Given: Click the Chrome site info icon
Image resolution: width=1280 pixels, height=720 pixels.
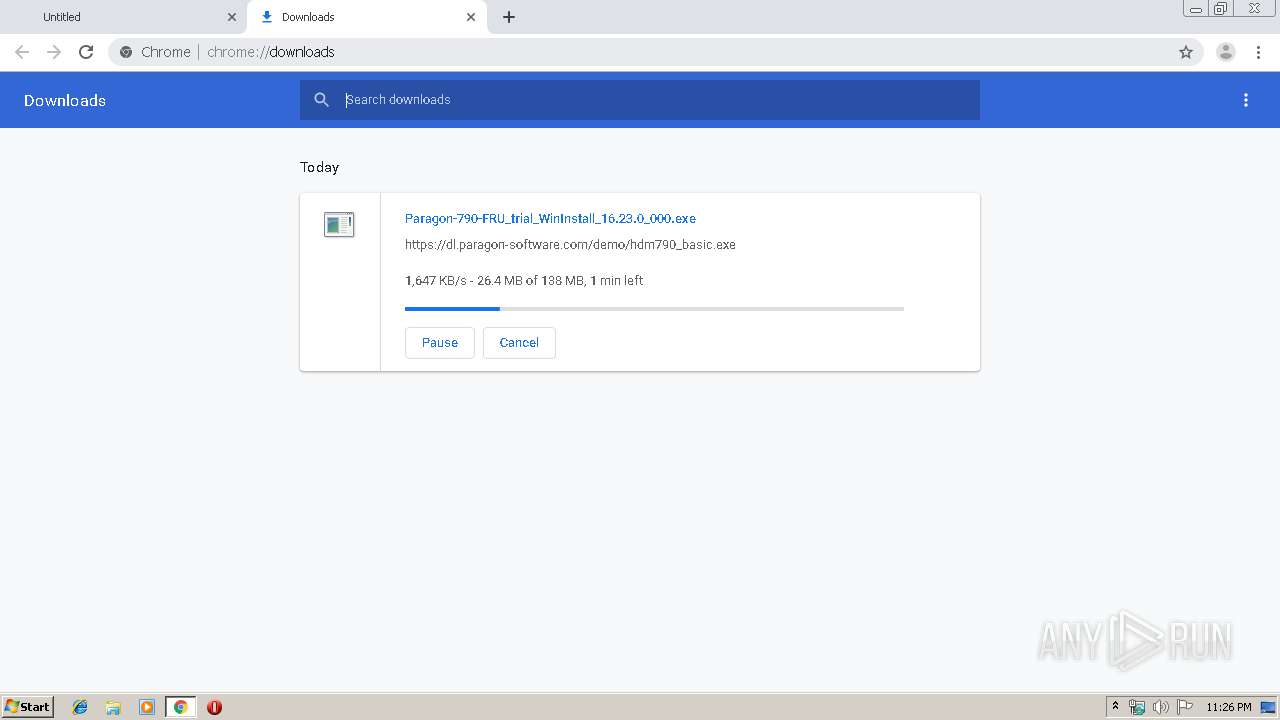Looking at the screenshot, I should point(126,52).
